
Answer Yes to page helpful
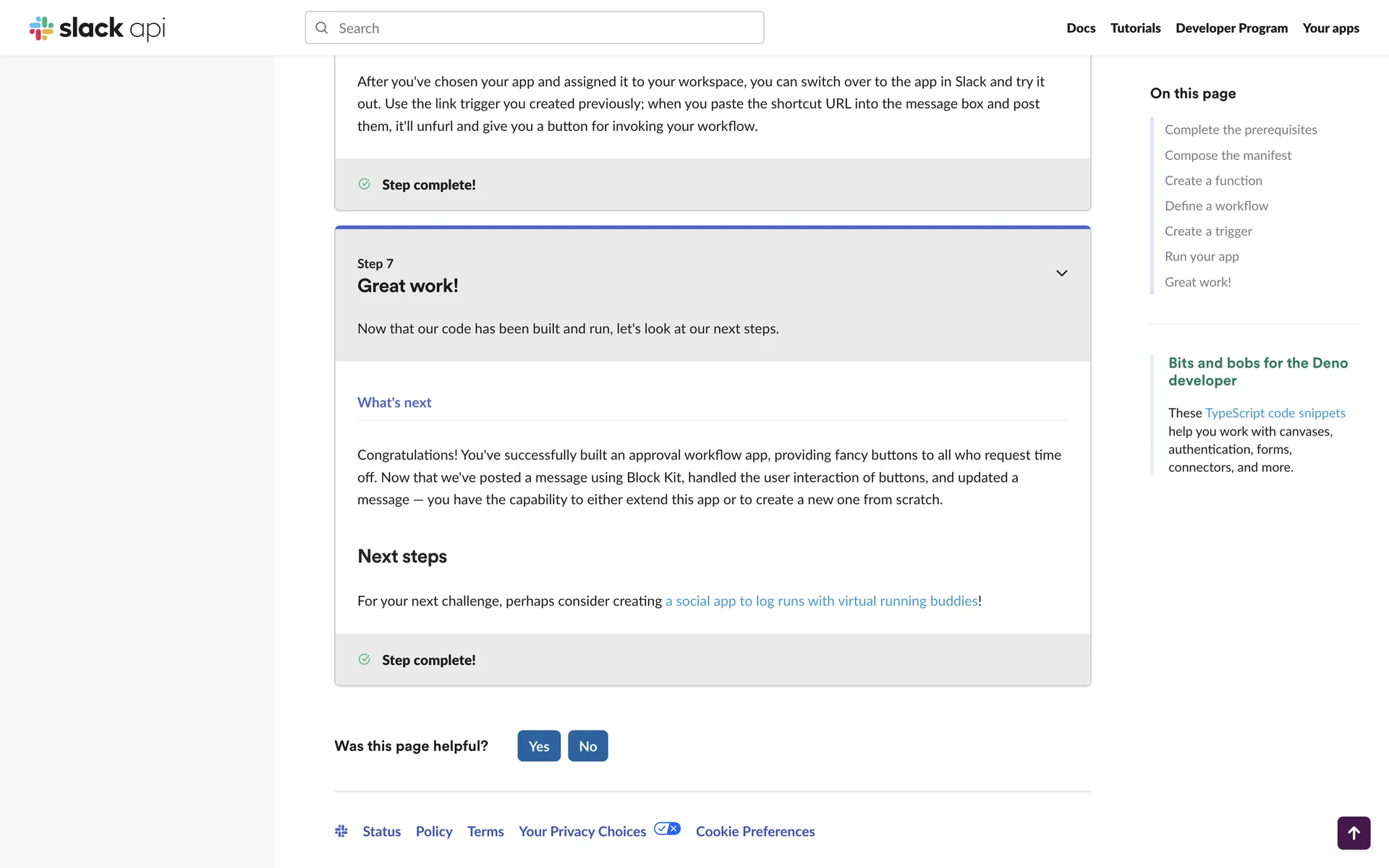pos(539,746)
